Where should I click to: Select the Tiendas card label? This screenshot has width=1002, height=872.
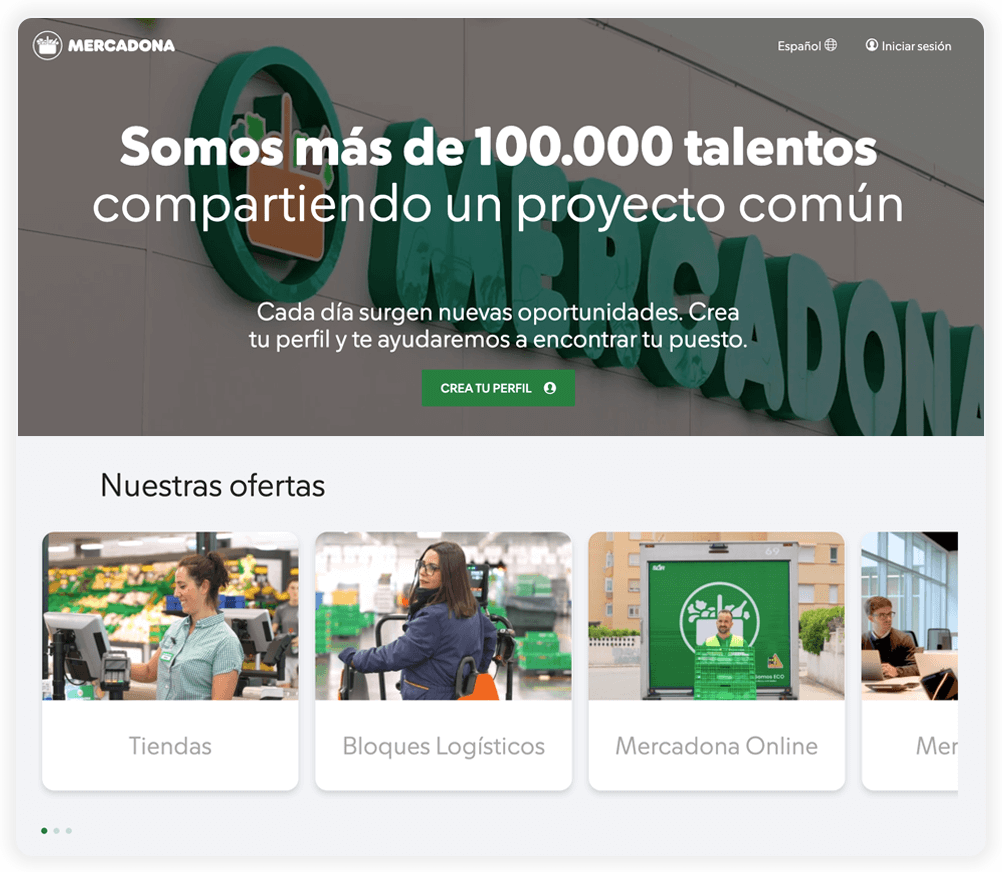[x=170, y=746]
